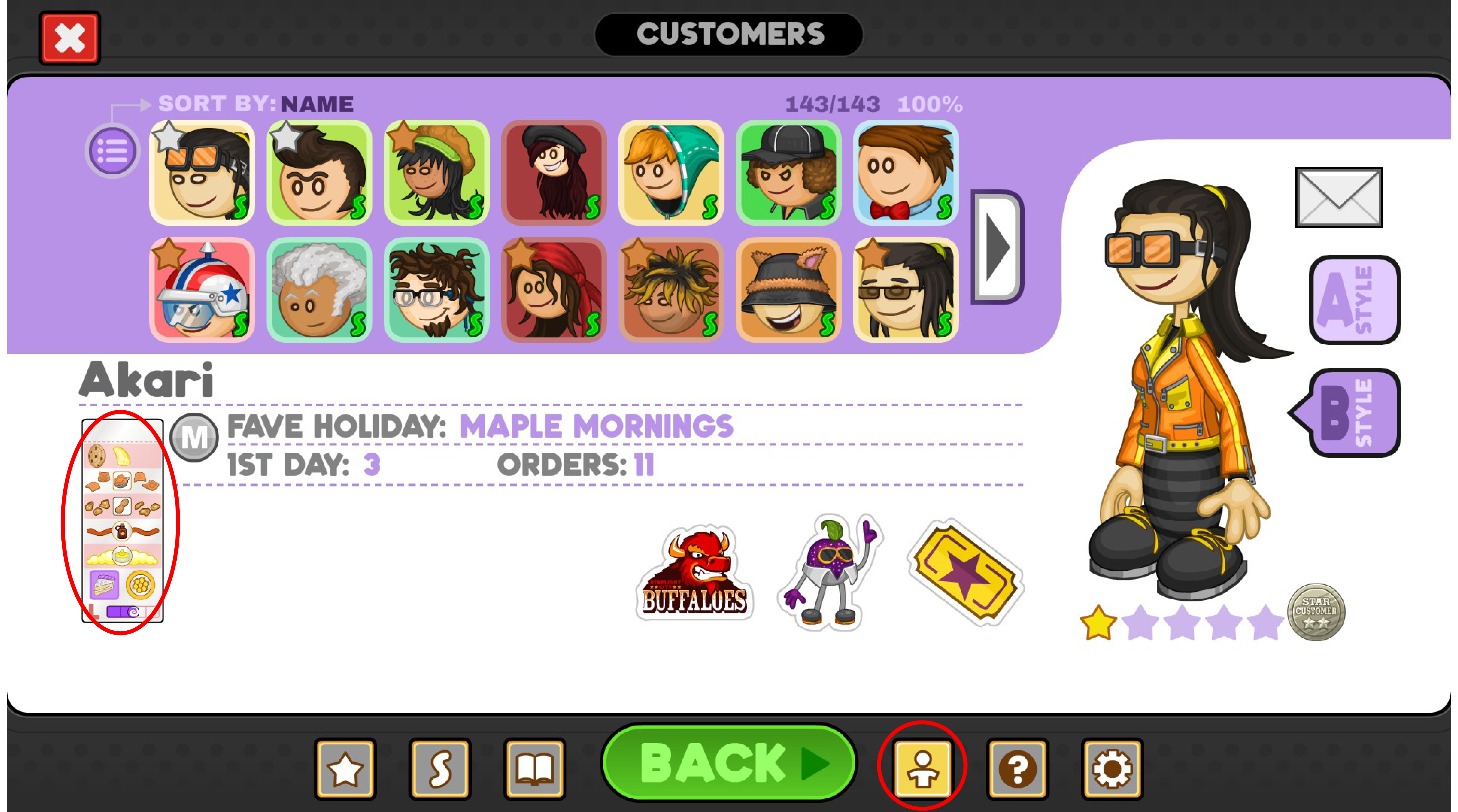This screenshot has width=1458, height=812.
Task: Select the helmeted customer with star visor
Action: tap(202, 290)
